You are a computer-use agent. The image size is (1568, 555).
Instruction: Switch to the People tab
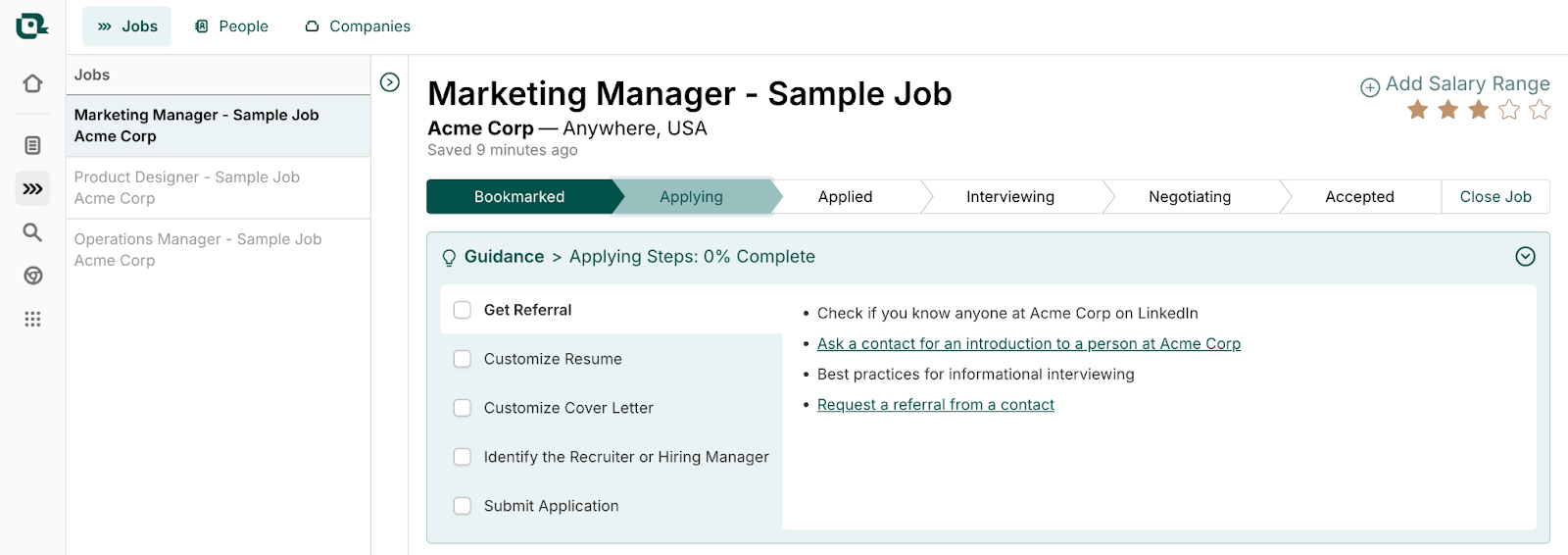pyautogui.click(x=231, y=26)
